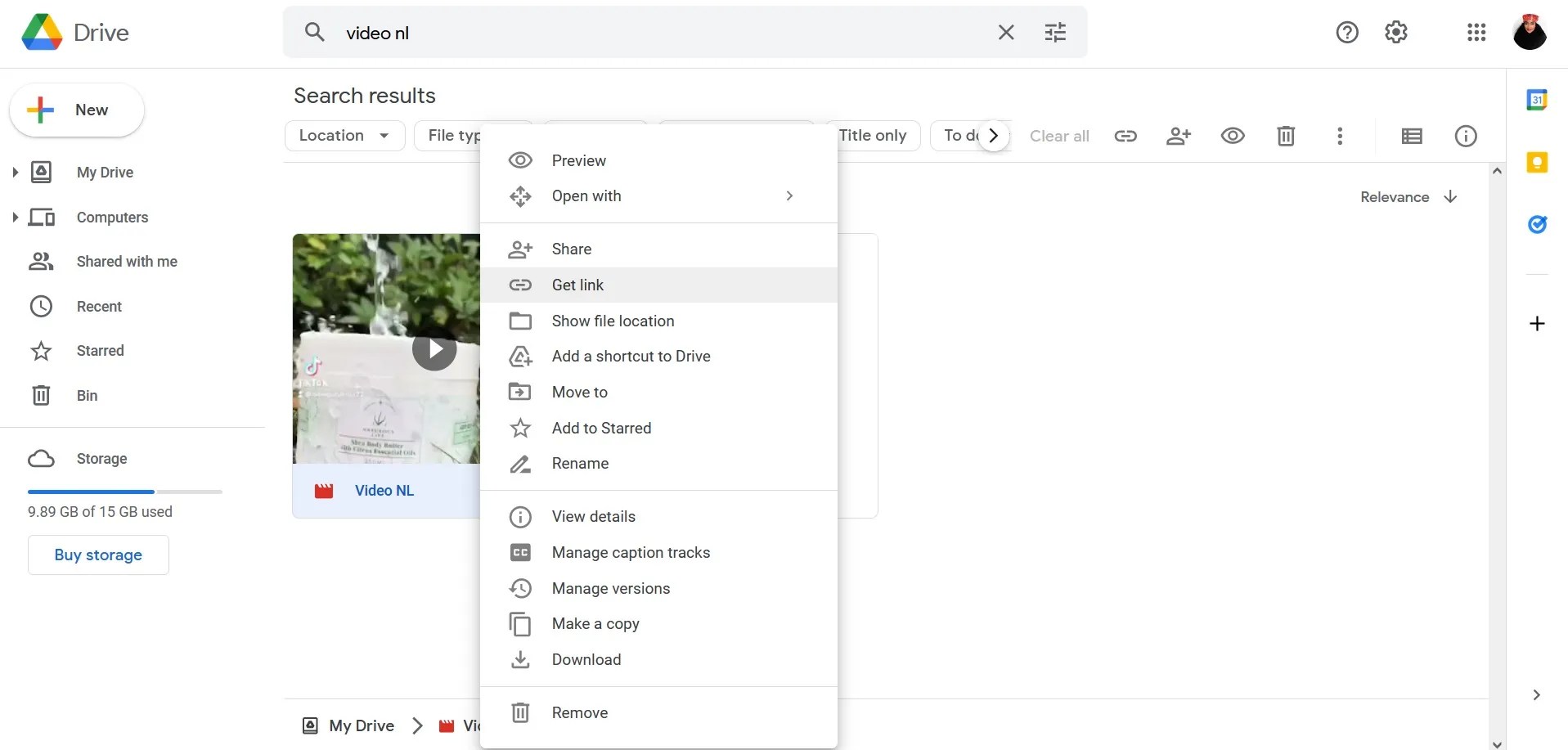
Task: Click the 'Buy storage' button
Action: click(x=97, y=555)
